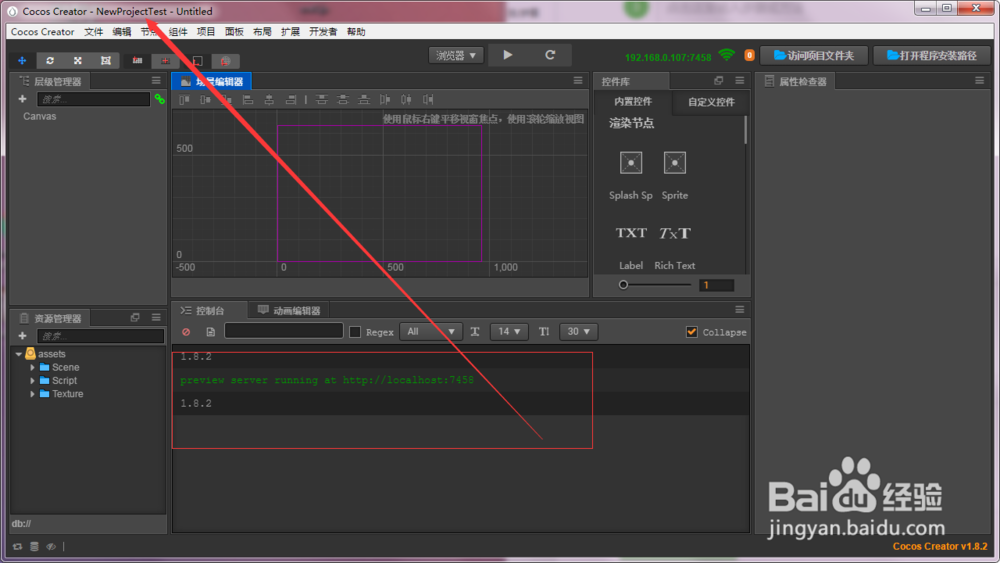Distribute nodes by vertical centers
This screenshot has height=563, width=1000.
pos(343,99)
